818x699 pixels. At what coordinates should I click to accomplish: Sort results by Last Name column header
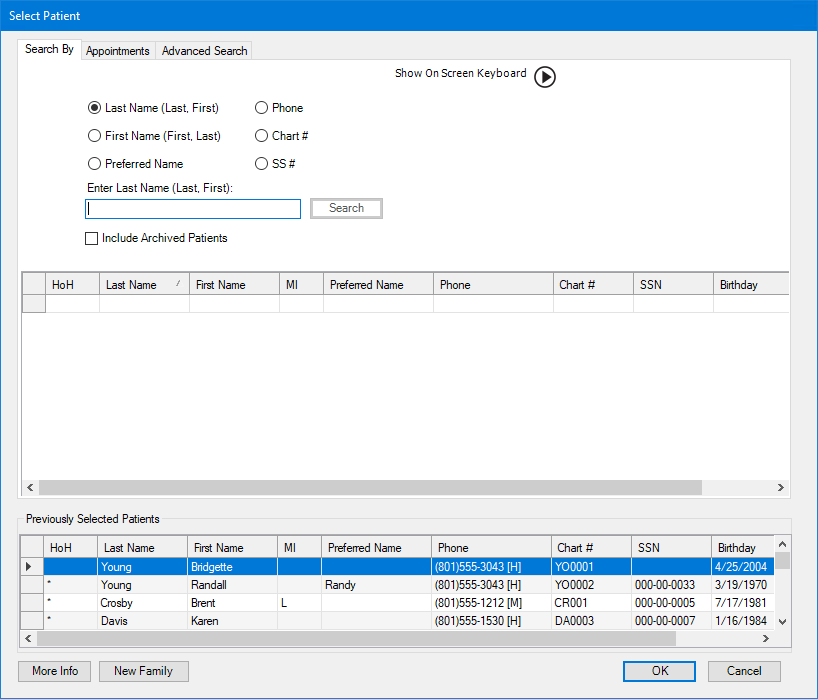(143, 285)
